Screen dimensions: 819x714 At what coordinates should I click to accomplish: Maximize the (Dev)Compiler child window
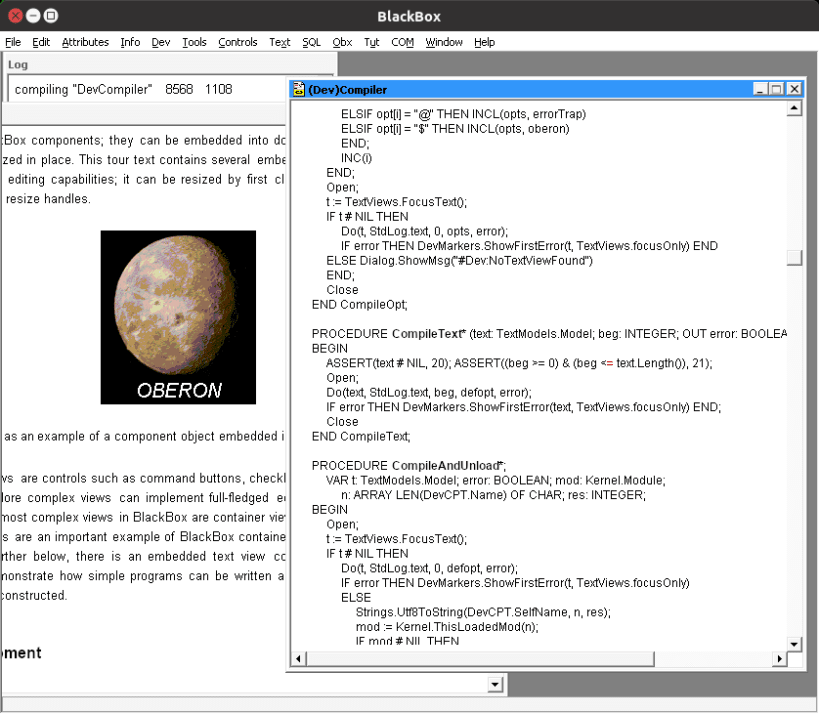[x=777, y=89]
